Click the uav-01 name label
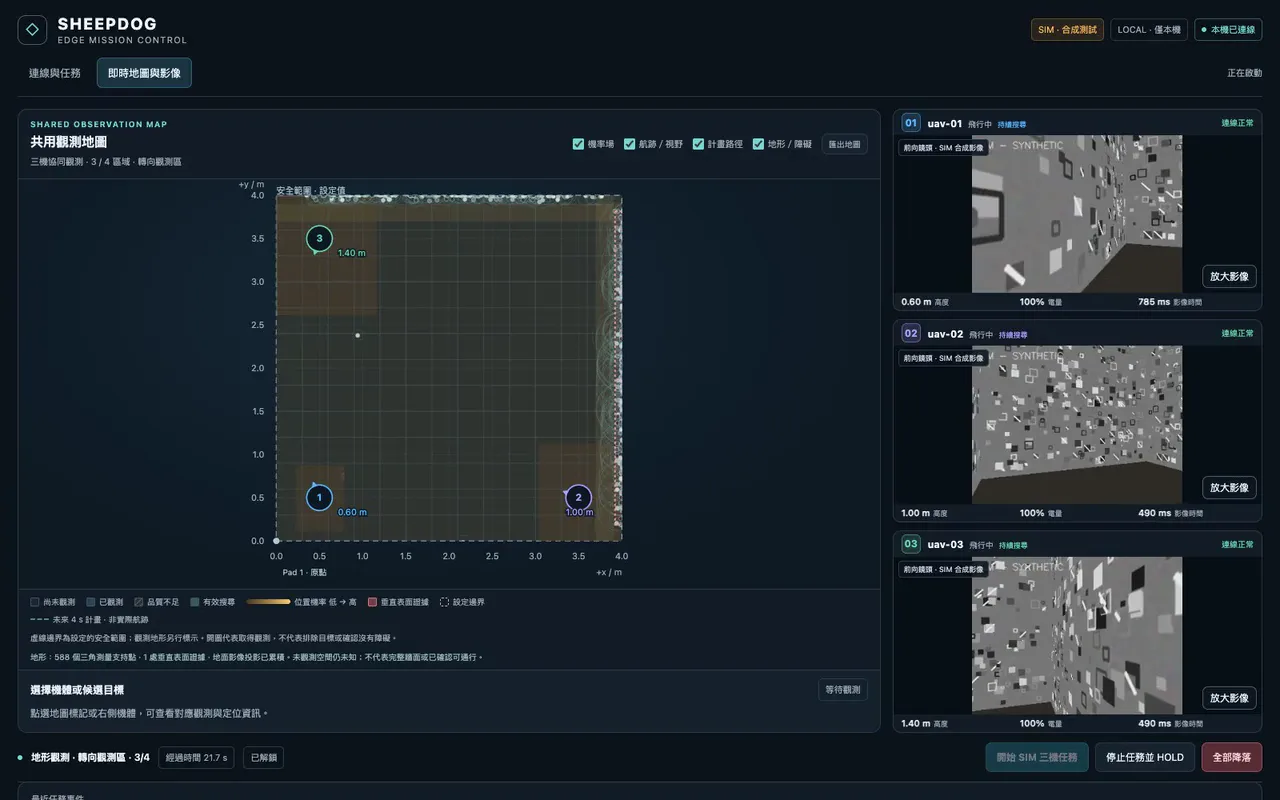 coord(945,124)
